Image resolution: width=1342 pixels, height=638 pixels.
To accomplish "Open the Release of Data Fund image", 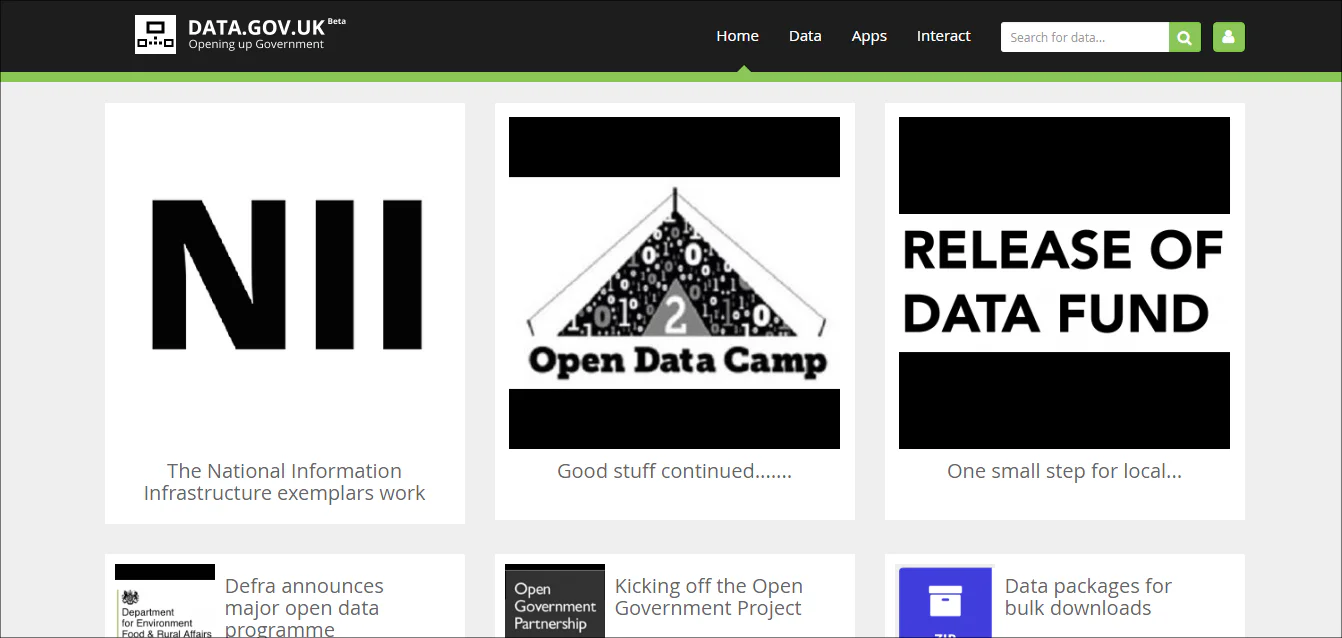I will (1064, 283).
